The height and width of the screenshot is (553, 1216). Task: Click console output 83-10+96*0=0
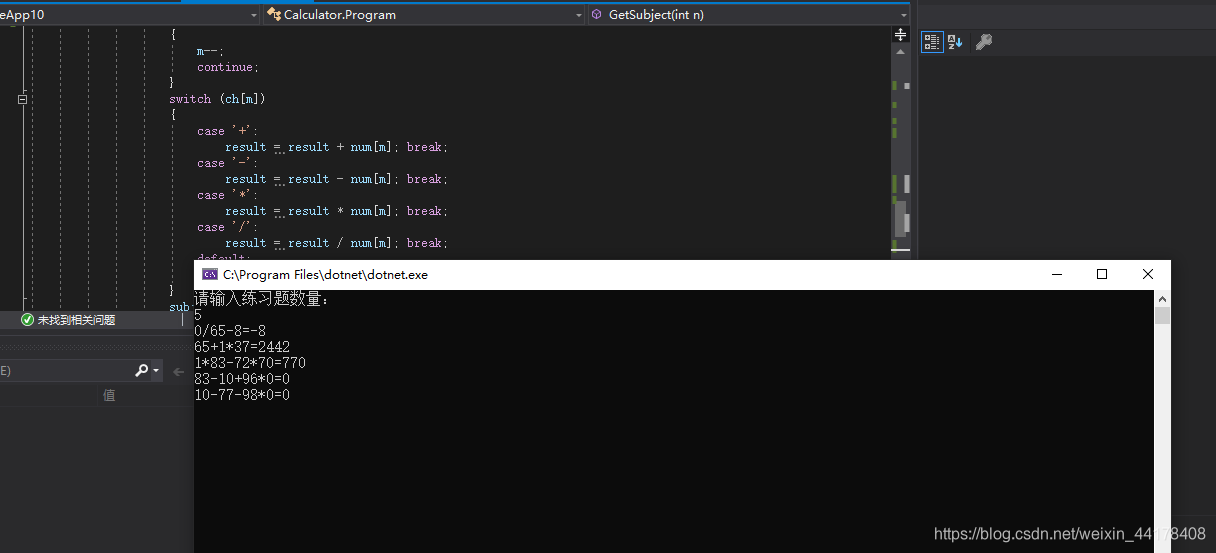pos(242,379)
